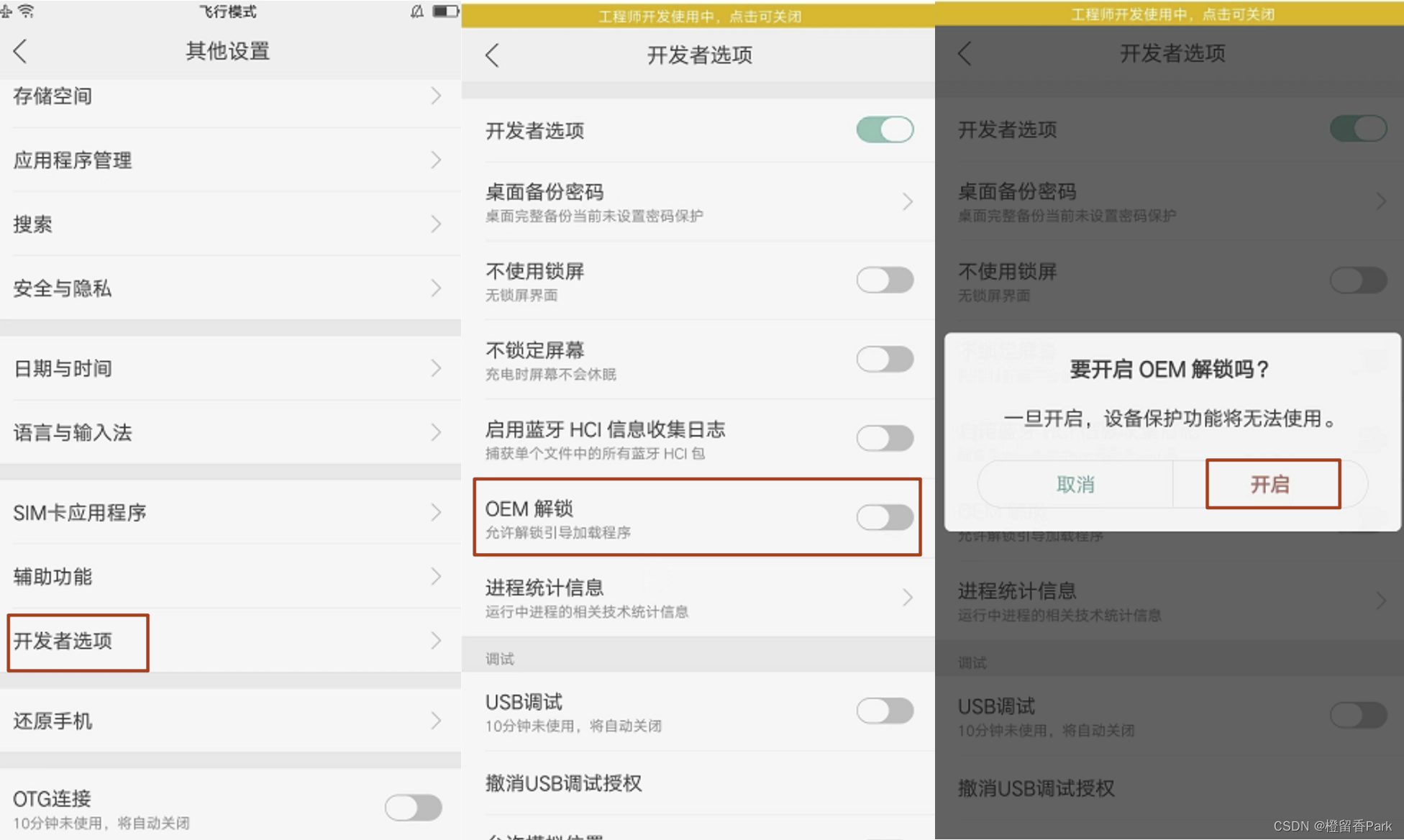1404x840 pixels.
Task: Tap back arrow in middle 开发者选项 header
Action: (493, 55)
